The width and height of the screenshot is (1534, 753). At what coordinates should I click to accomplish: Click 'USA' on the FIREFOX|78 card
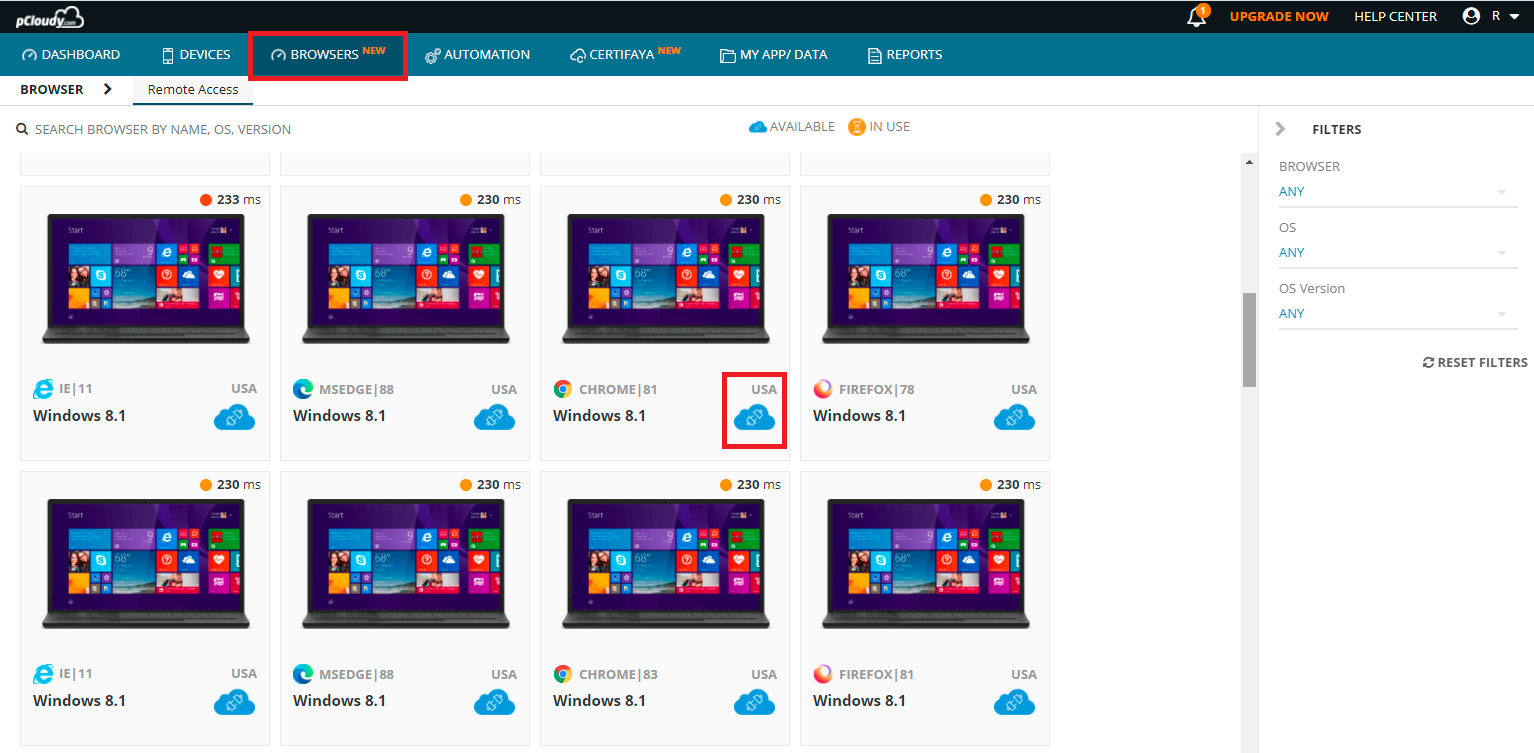click(x=1024, y=390)
